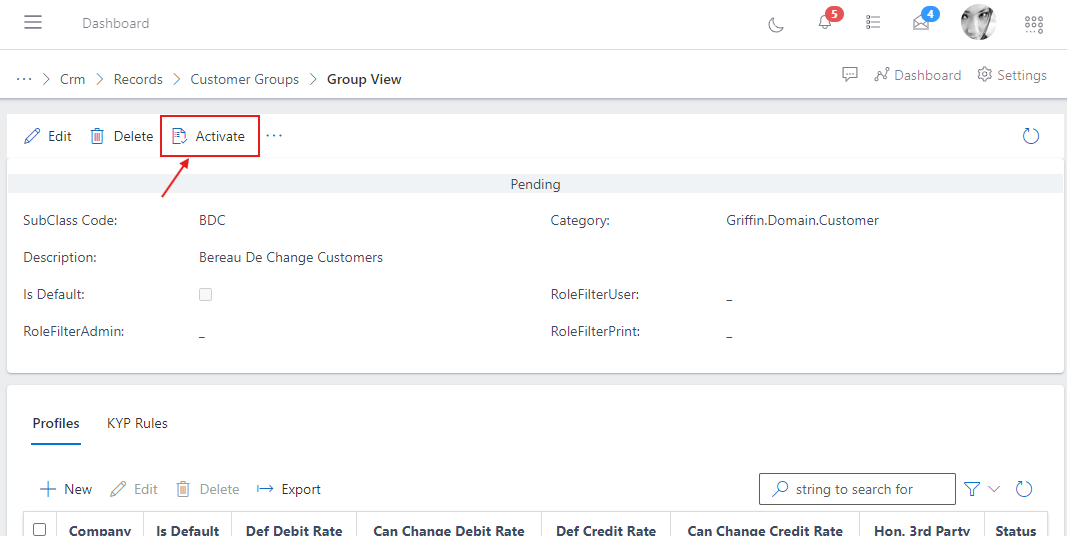Open the task list icon
Screen dimensions: 1067x536
coord(873,22)
